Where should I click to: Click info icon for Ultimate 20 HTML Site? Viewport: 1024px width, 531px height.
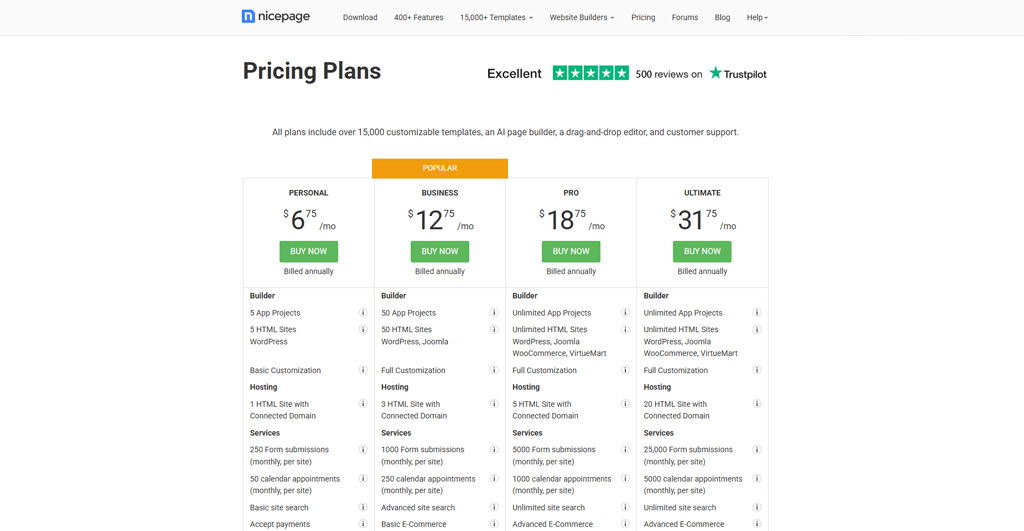(x=757, y=404)
